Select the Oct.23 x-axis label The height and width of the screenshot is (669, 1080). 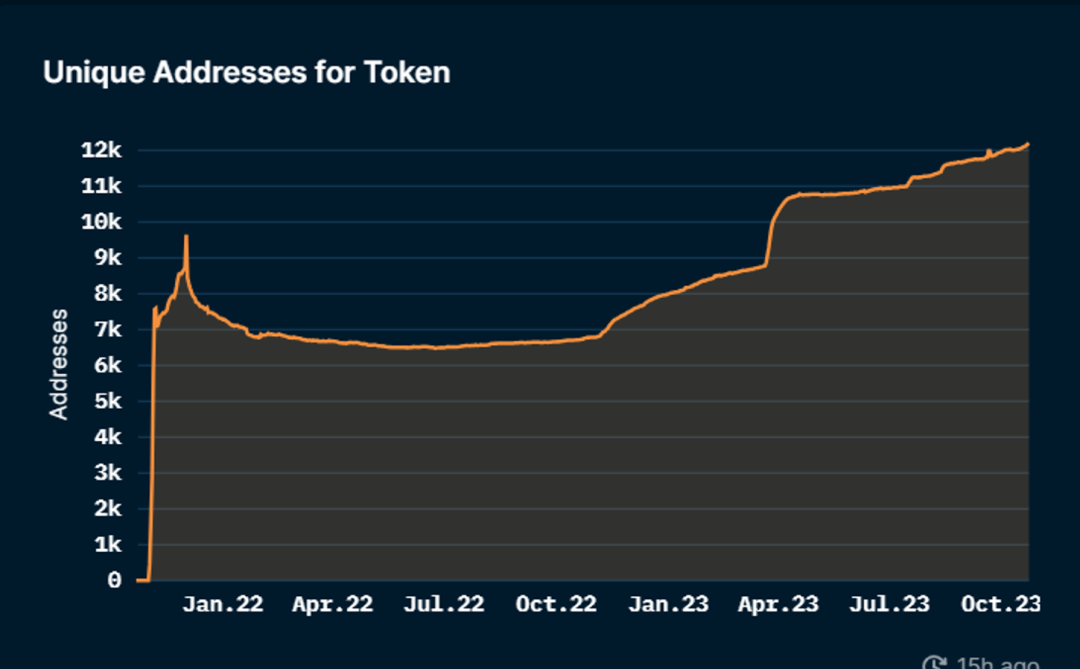pyautogui.click(x=1000, y=605)
